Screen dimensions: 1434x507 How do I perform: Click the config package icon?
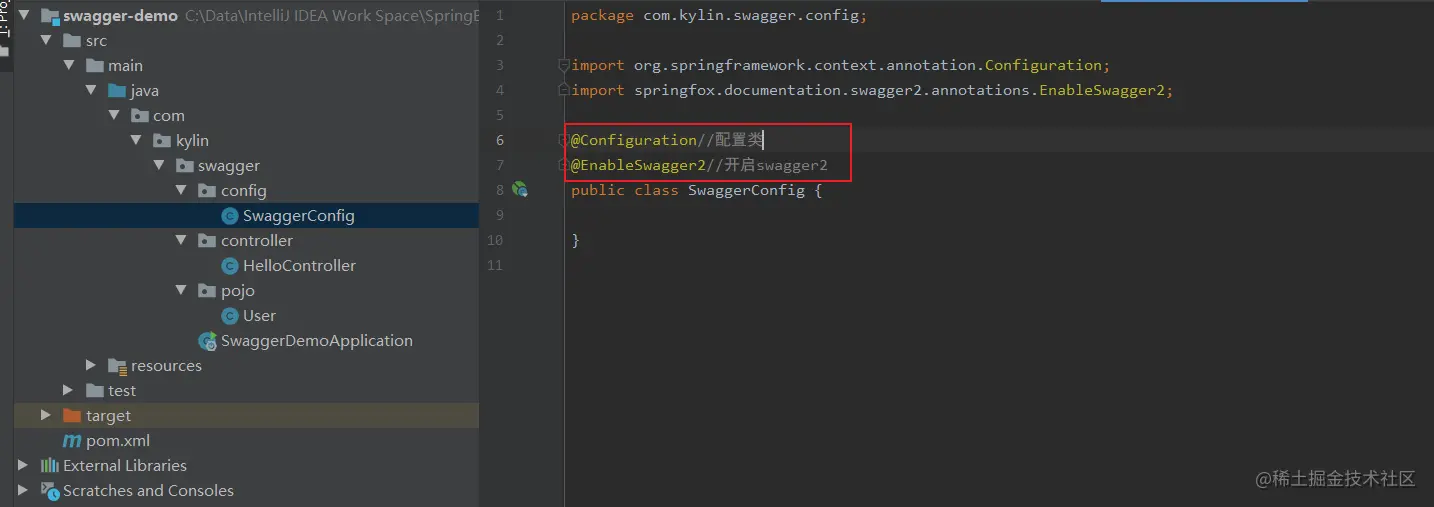(208, 191)
